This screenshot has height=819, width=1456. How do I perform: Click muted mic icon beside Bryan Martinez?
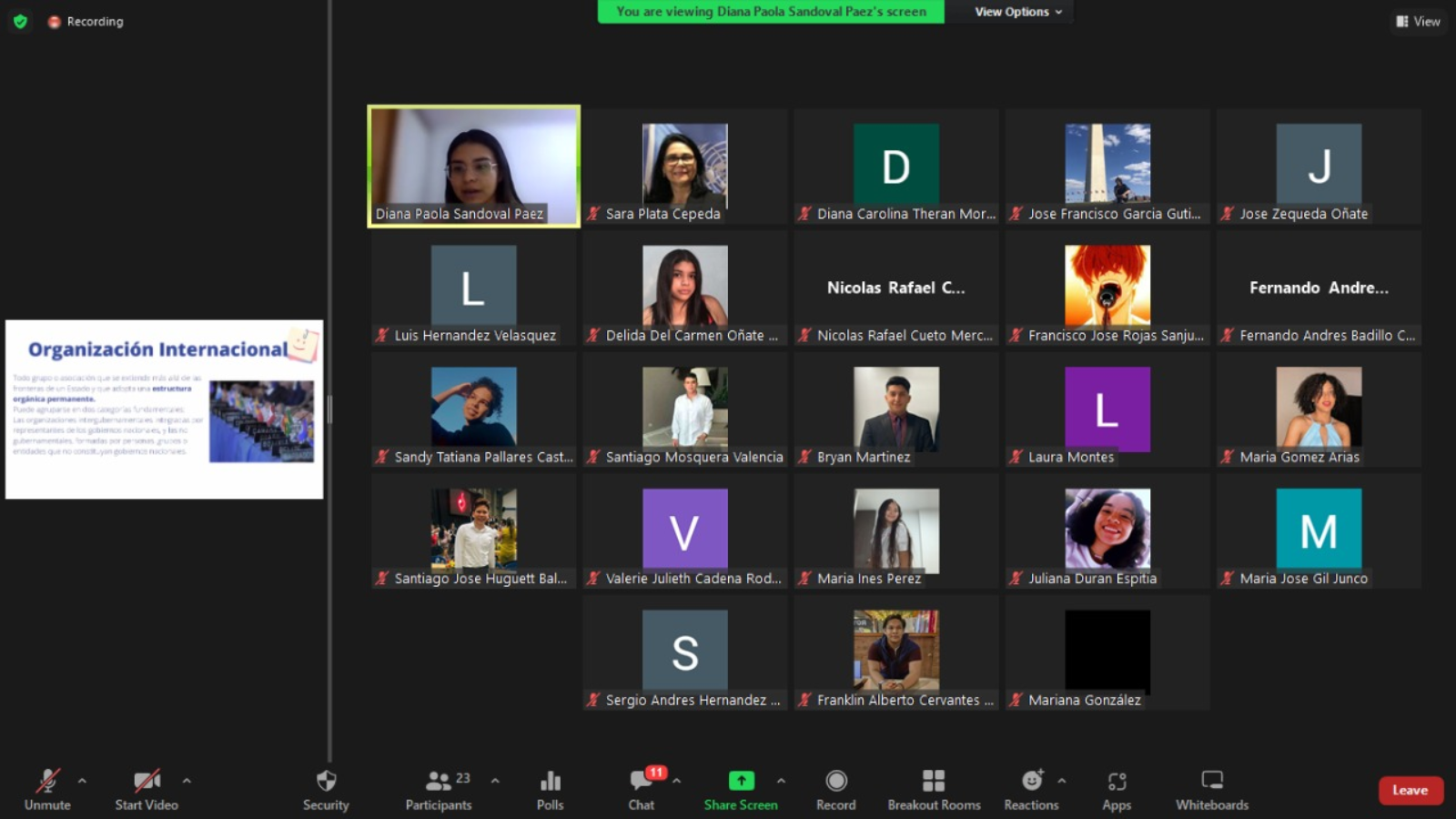(x=804, y=457)
